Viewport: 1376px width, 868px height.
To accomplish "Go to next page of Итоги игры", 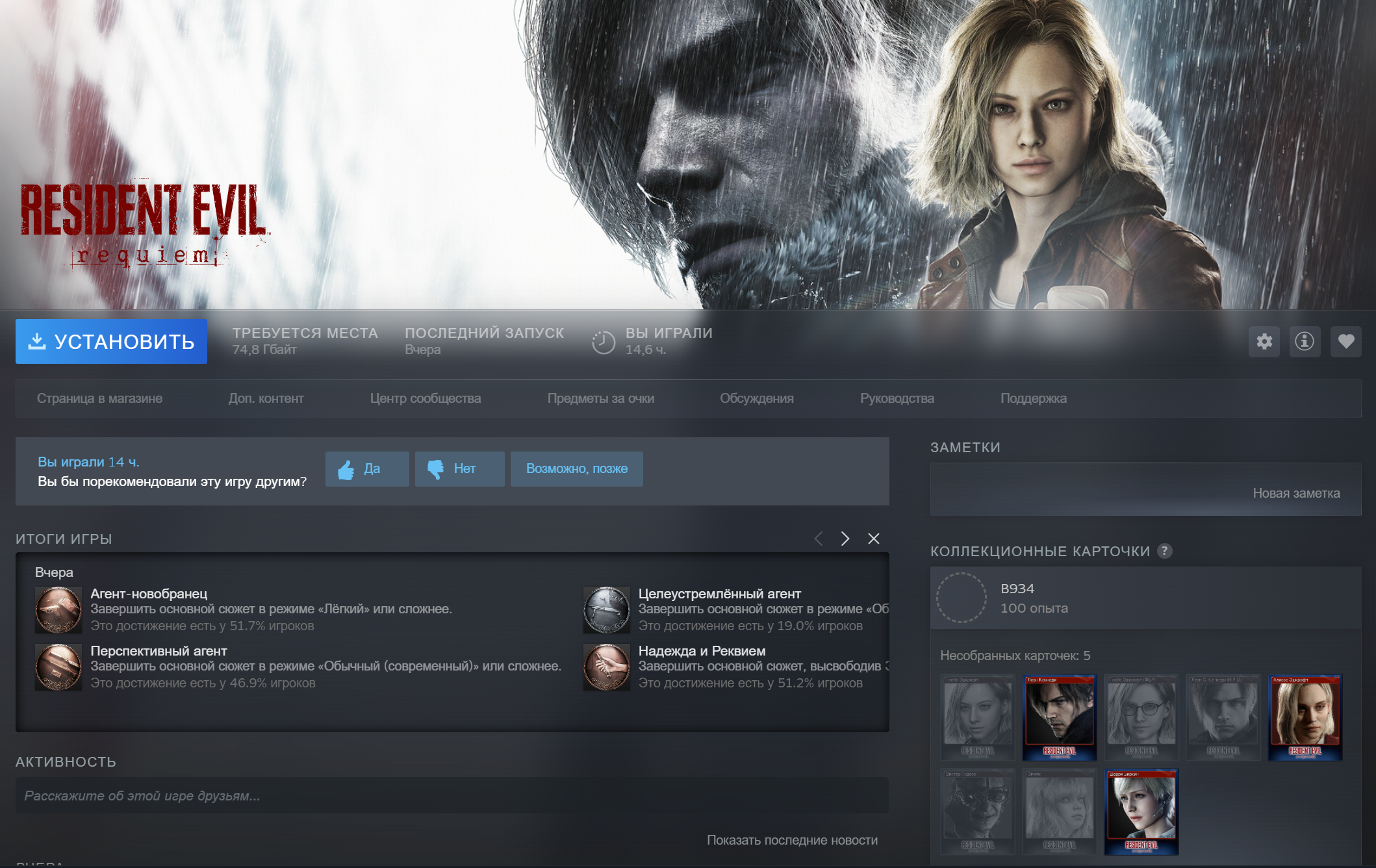I will point(845,539).
